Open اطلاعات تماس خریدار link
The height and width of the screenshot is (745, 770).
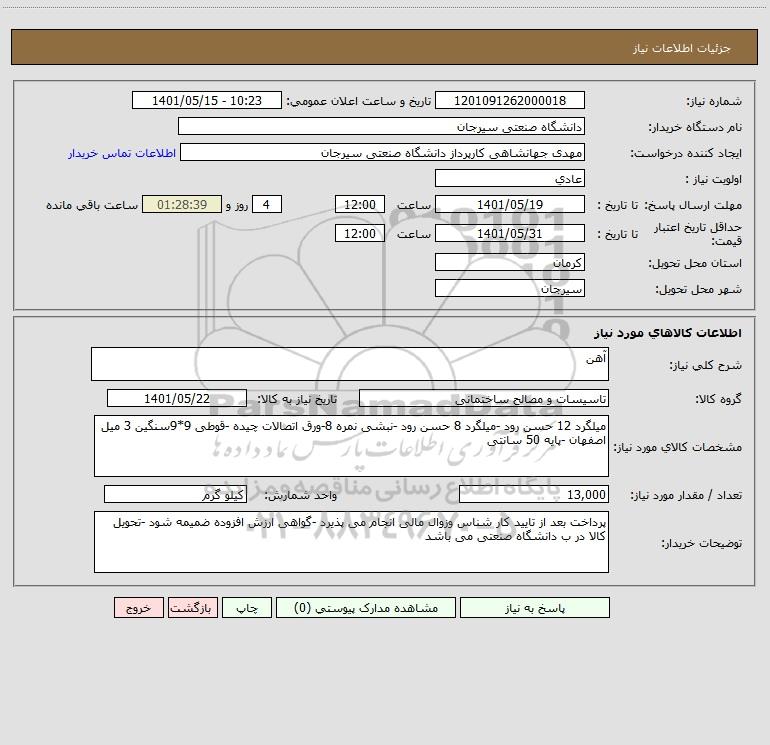[x=122, y=153]
